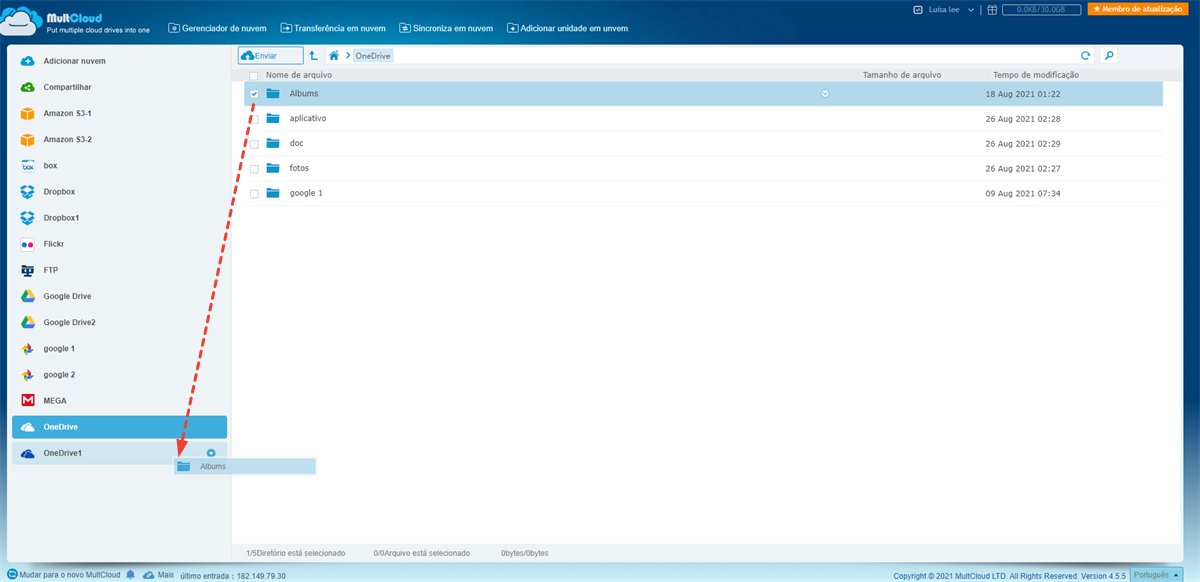Open the OneDrive1 dropdown arrow
This screenshot has width=1200, height=582.
tap(211, 453)
